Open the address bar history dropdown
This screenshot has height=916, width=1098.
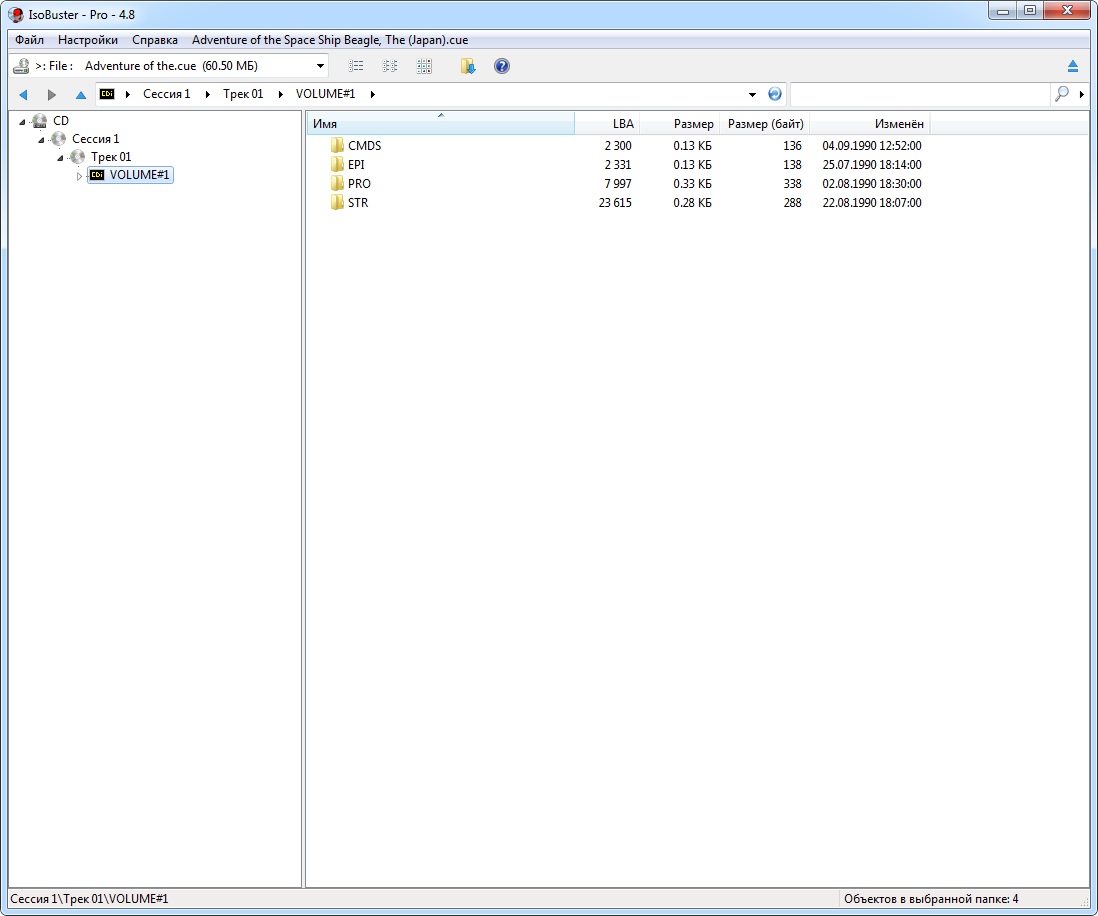(752, 94)
